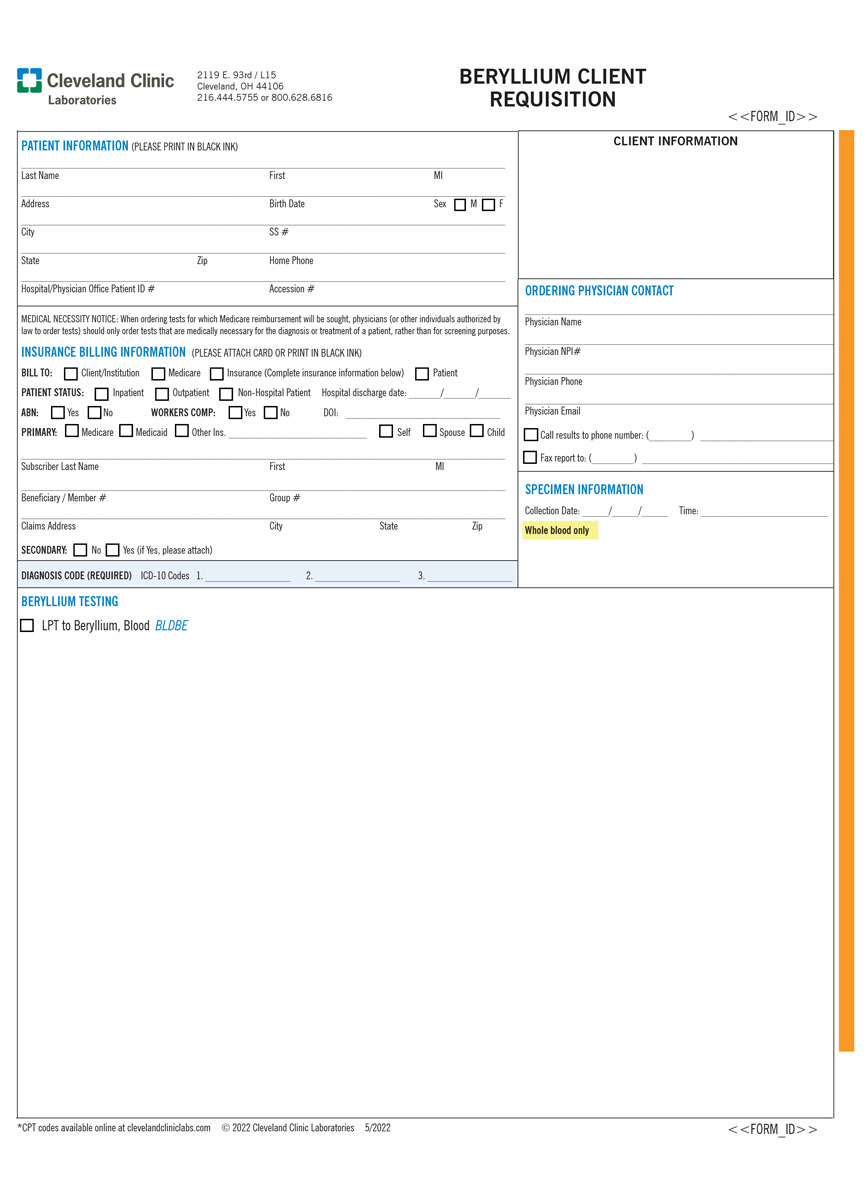Click the patient Last Name field

(x=140, y=164)
